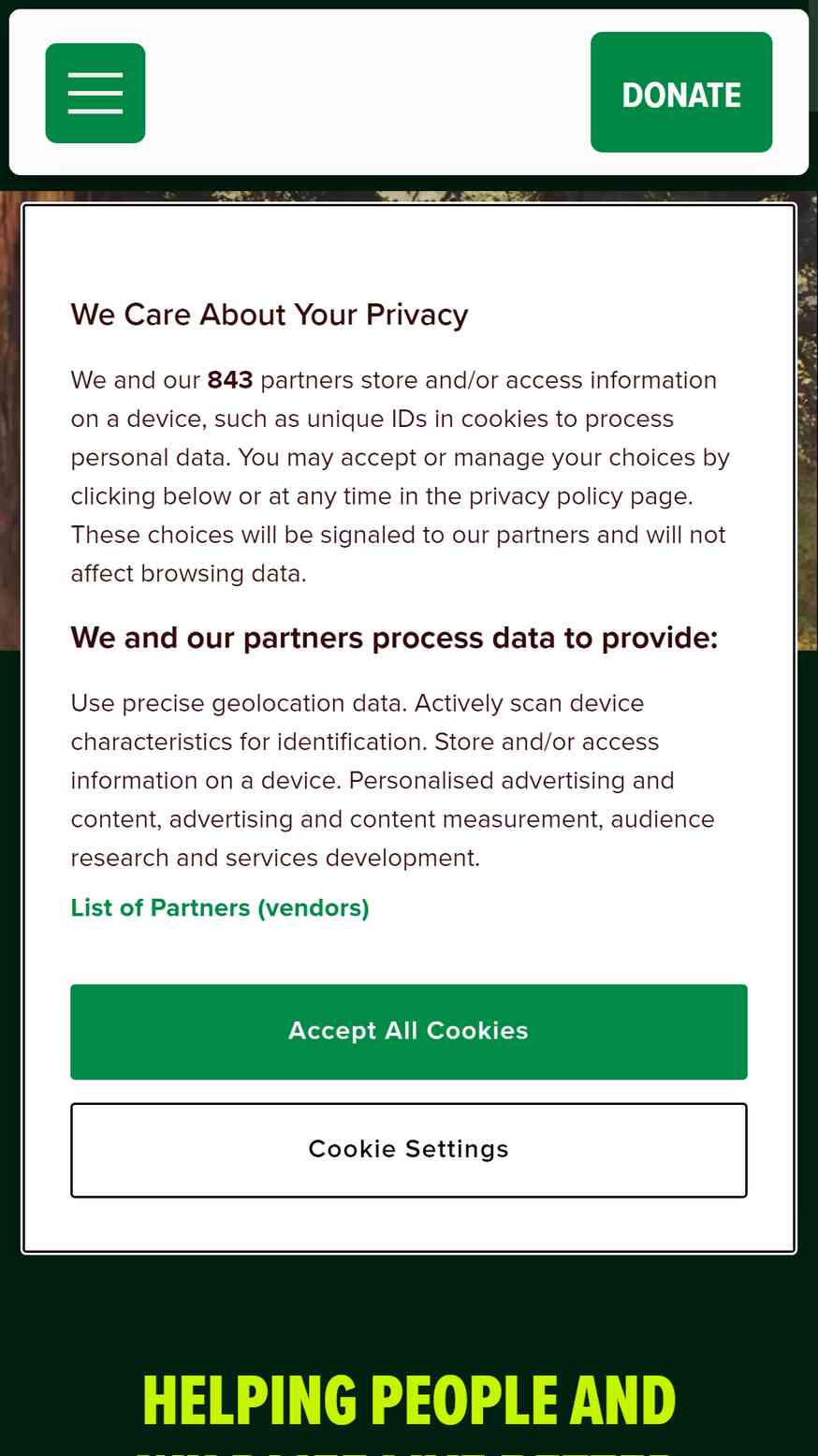Open Cookie Settings
Image resolution: width=818 pixels, height=1456 pixels.
tap(409, 1149)
